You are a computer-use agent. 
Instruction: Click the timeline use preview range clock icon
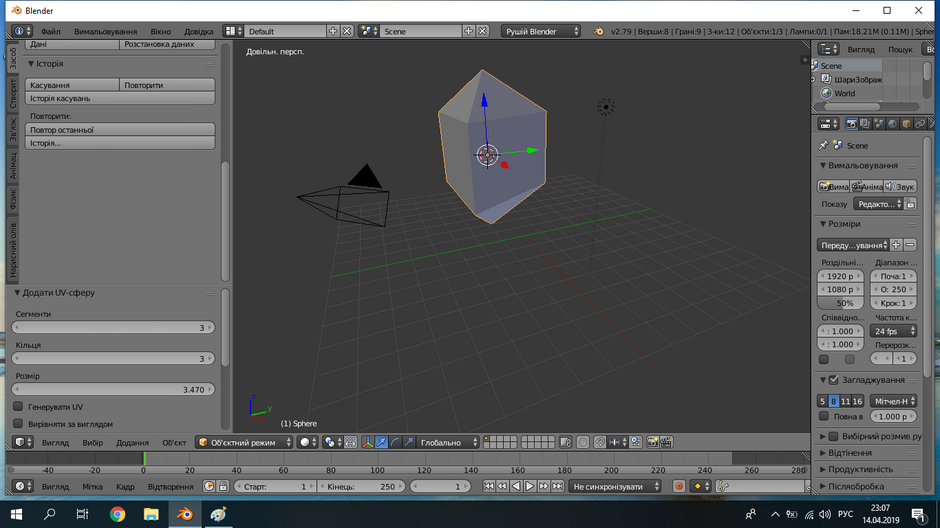tap(209, 487)
